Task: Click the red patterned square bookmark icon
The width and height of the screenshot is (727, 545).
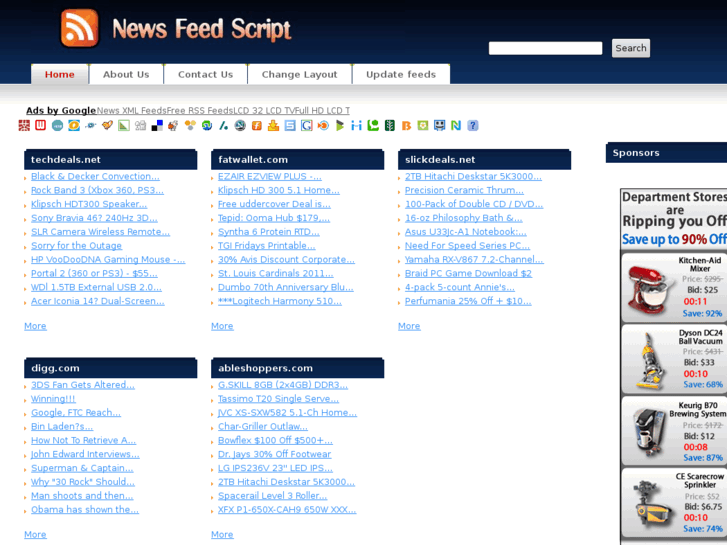Action: [24, 125]
